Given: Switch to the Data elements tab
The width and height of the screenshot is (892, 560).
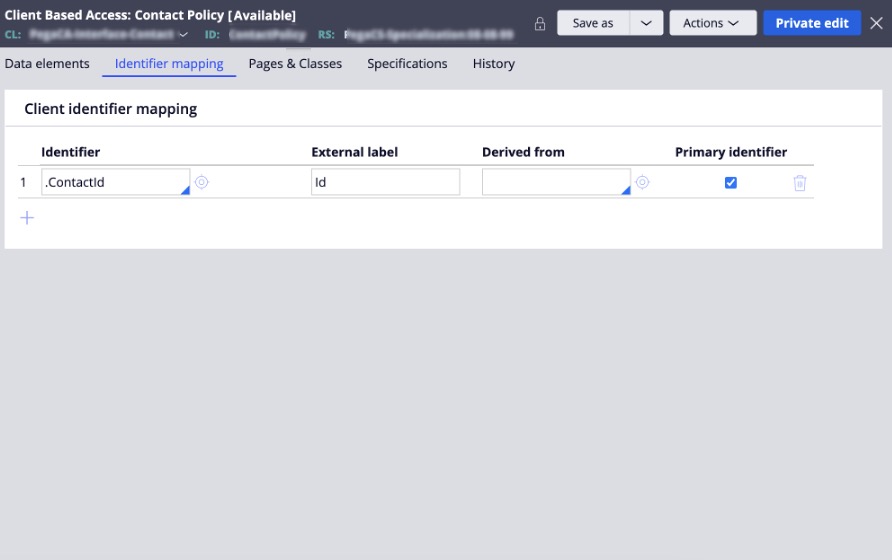Looking at the screenshot, I should (47, 63).
